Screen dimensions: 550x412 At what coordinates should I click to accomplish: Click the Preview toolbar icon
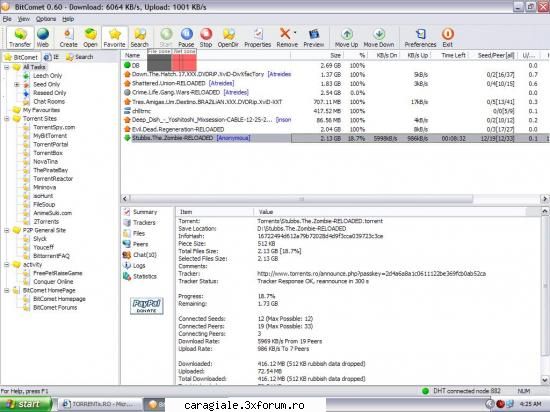point(314,37)
